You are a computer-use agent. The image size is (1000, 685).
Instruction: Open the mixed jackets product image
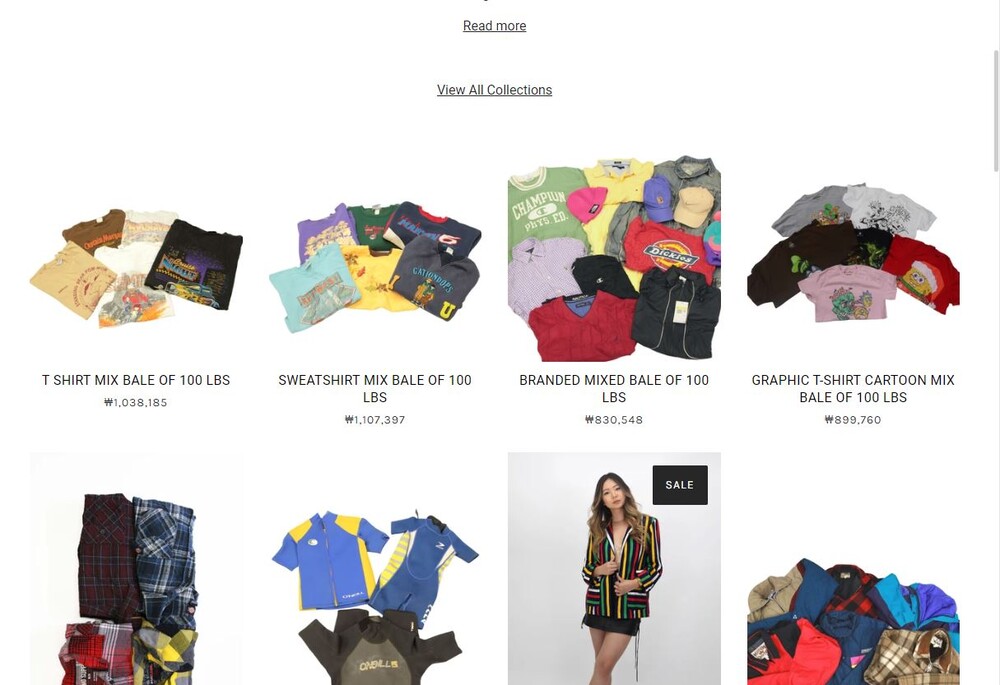[x=853, y=569]
